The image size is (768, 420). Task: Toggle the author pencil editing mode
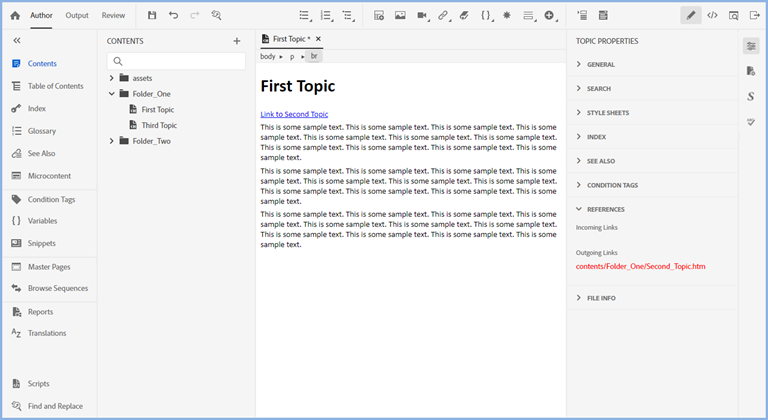click(690, 15)
